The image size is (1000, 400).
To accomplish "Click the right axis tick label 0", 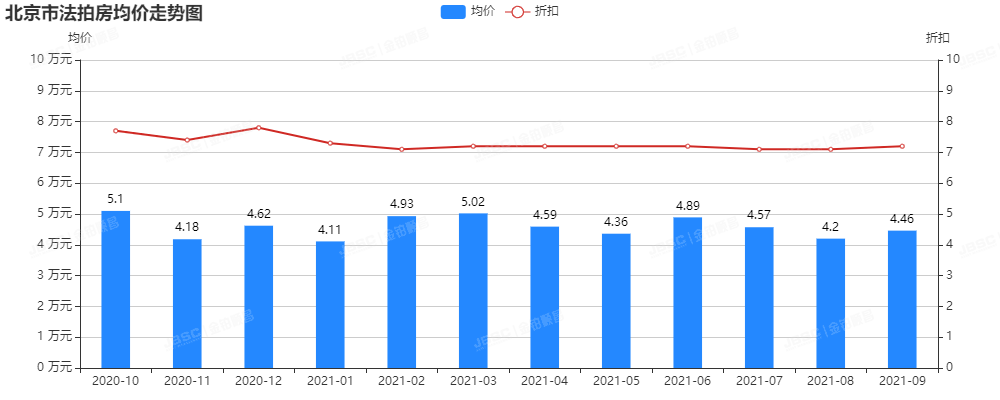I will coord(950,367).
